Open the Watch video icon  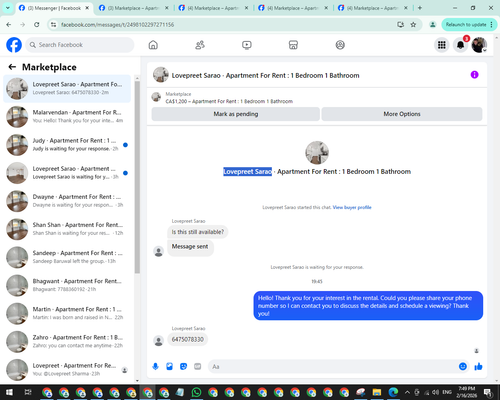point(247,45)
